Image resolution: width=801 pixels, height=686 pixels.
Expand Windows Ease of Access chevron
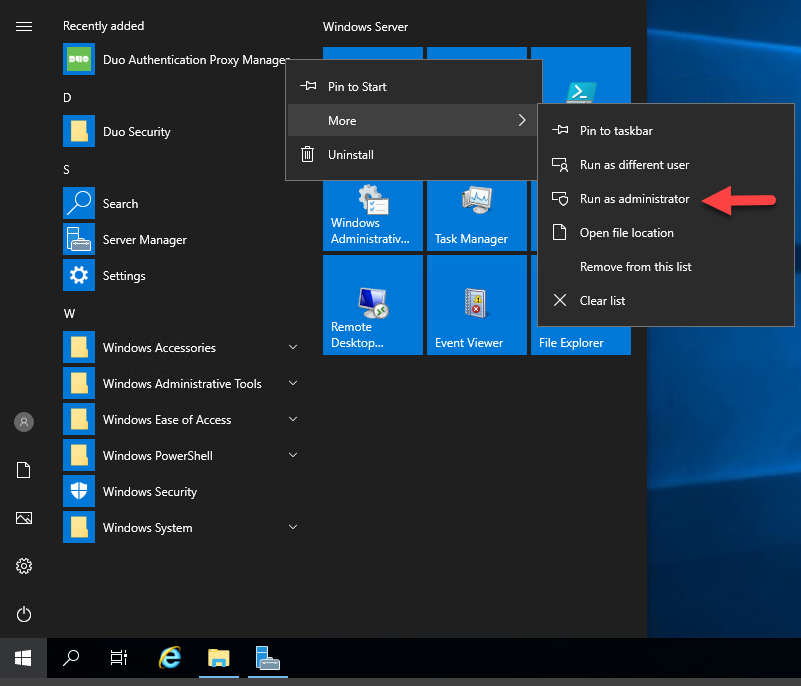pos(293,419)
